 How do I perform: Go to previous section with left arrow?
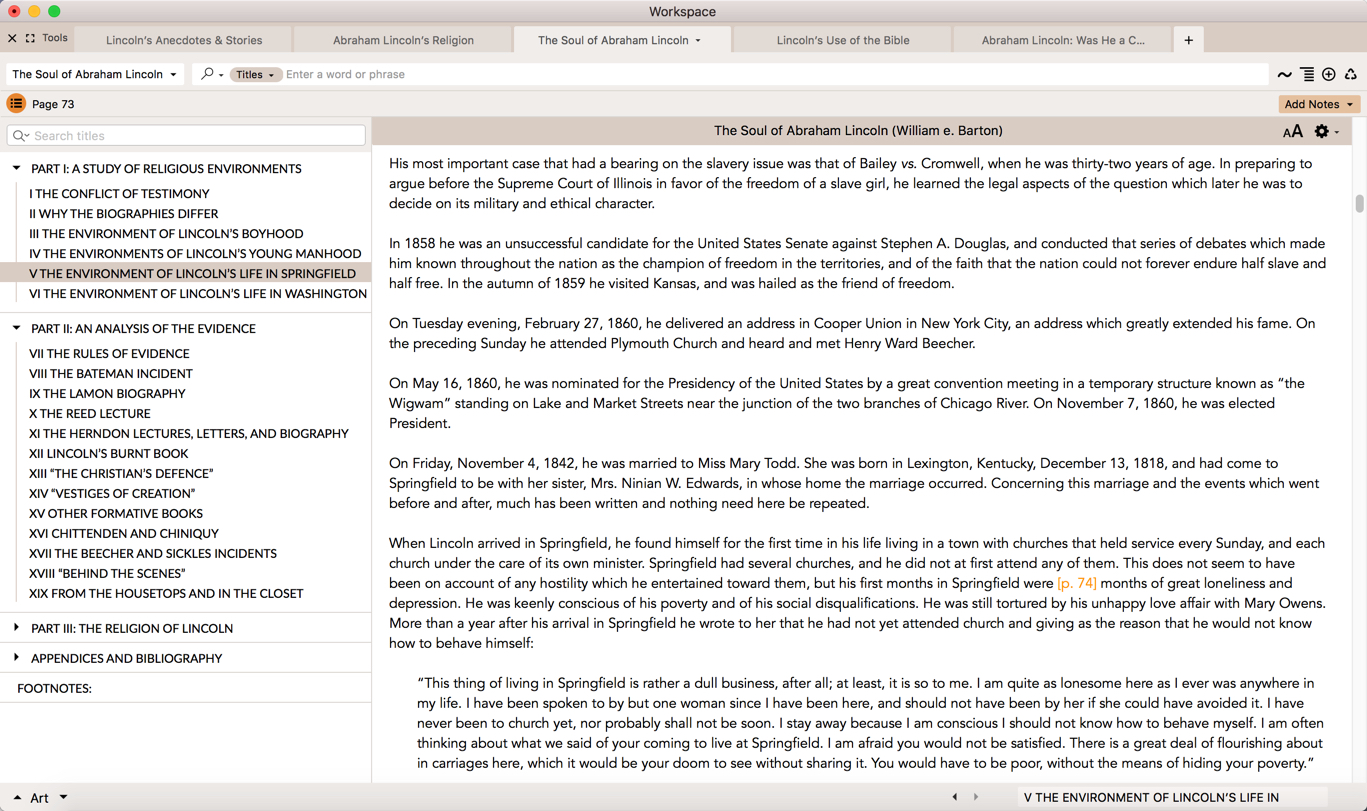coord(955,797)
